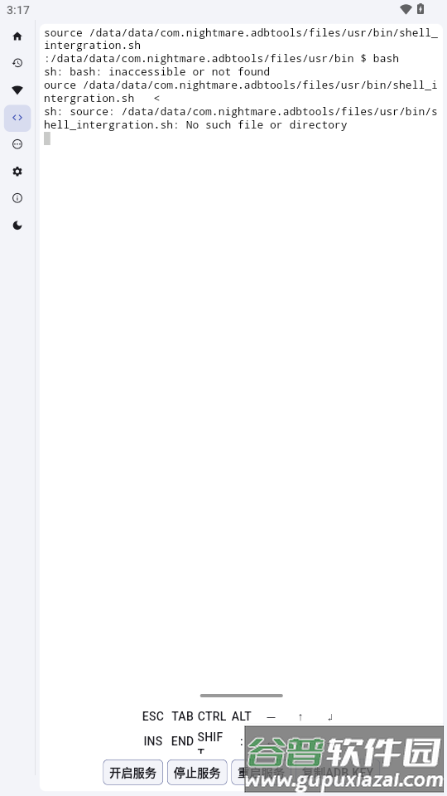Open the About info icon
447x796 pixels.
coord(17,198)
